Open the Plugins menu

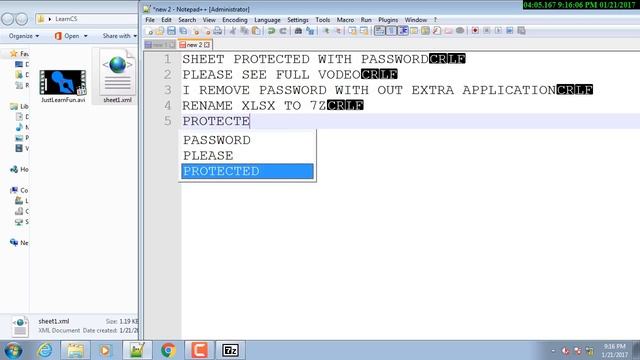pyautogui.click(x=388, y=20)
